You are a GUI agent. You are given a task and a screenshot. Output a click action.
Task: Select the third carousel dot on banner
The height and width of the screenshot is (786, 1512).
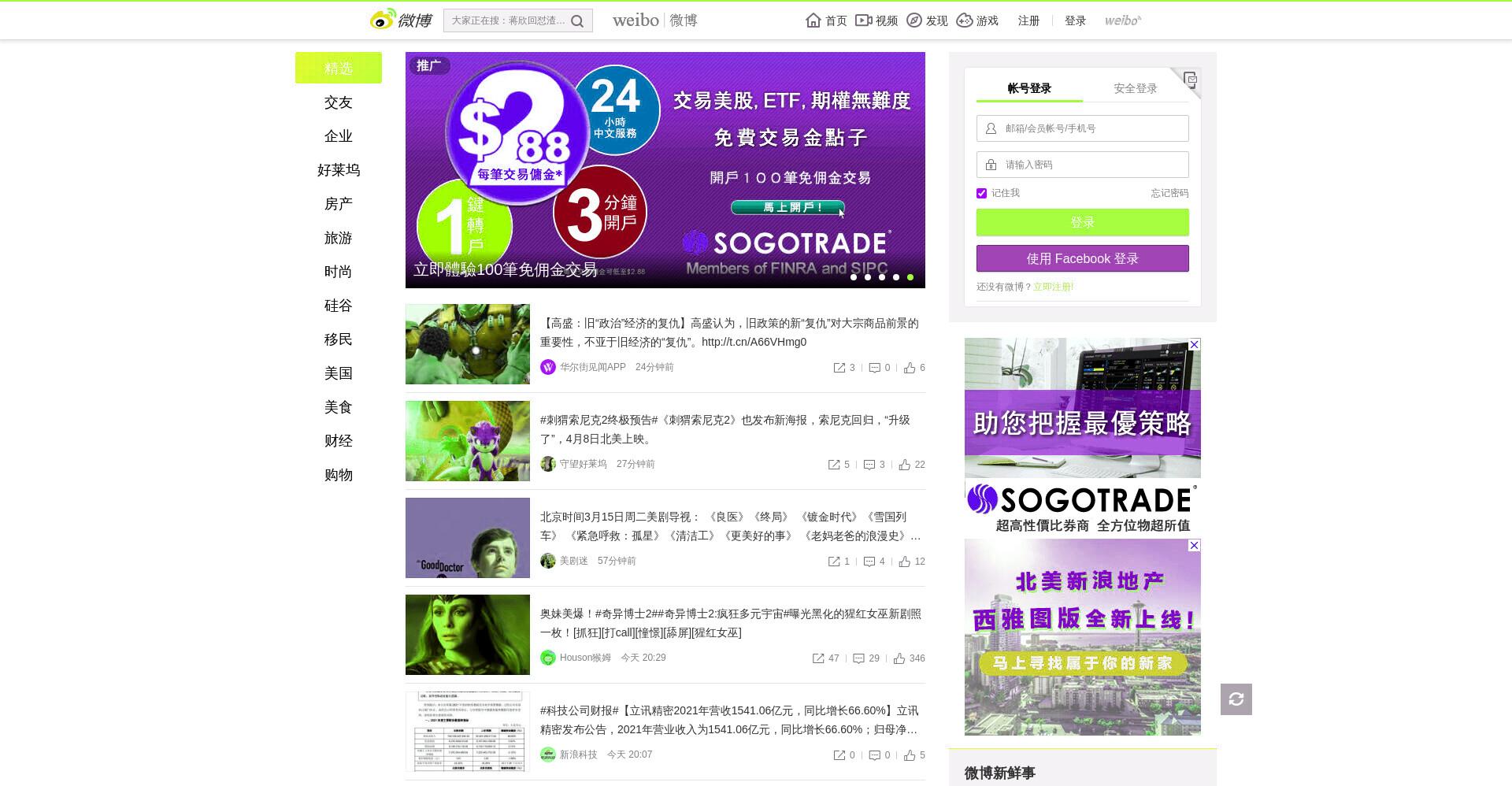(882, 277)
